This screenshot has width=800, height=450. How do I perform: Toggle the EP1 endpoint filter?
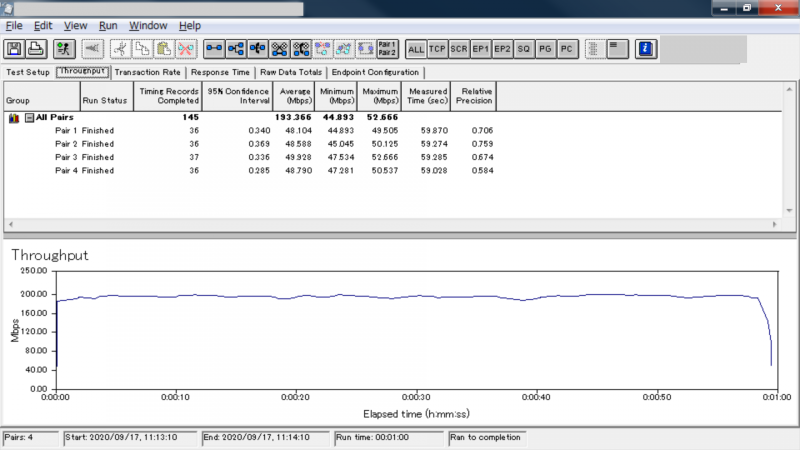[x=481, y=48]
